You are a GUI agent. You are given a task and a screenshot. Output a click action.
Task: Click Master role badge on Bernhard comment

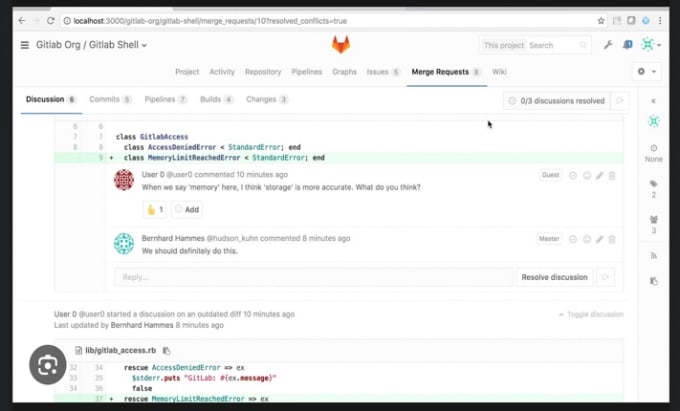[549, 239]
